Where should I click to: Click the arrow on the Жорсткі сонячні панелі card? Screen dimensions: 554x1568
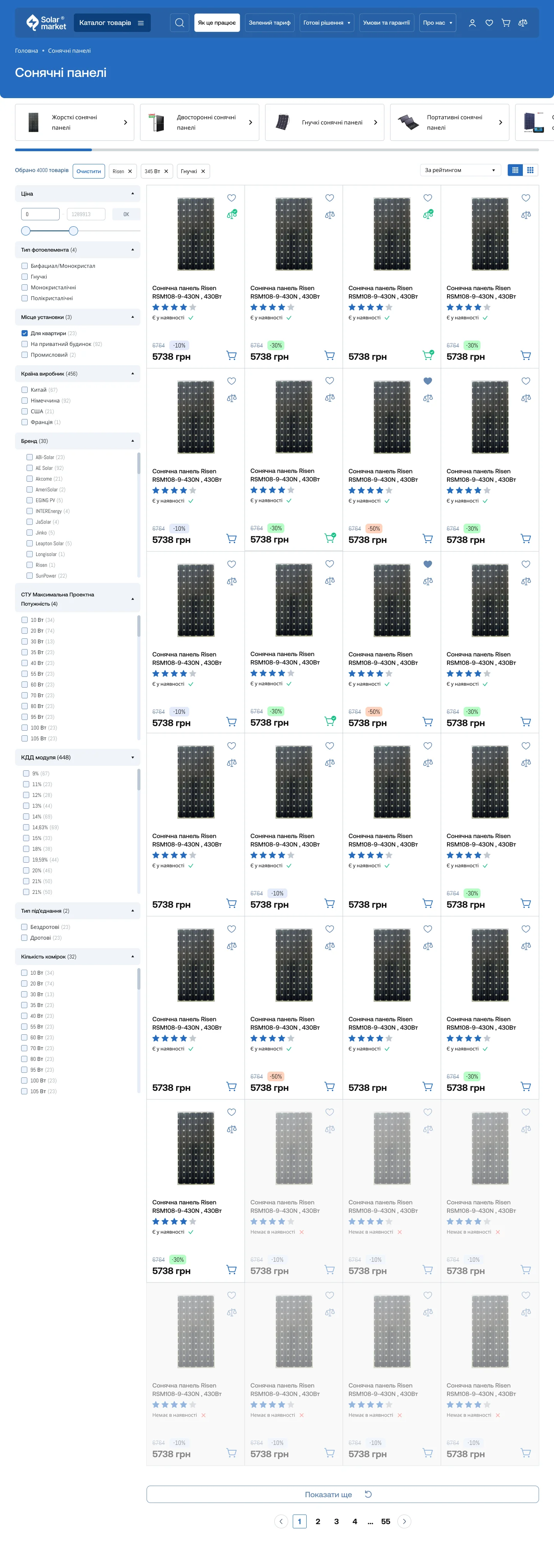click(x=125, y=122)
